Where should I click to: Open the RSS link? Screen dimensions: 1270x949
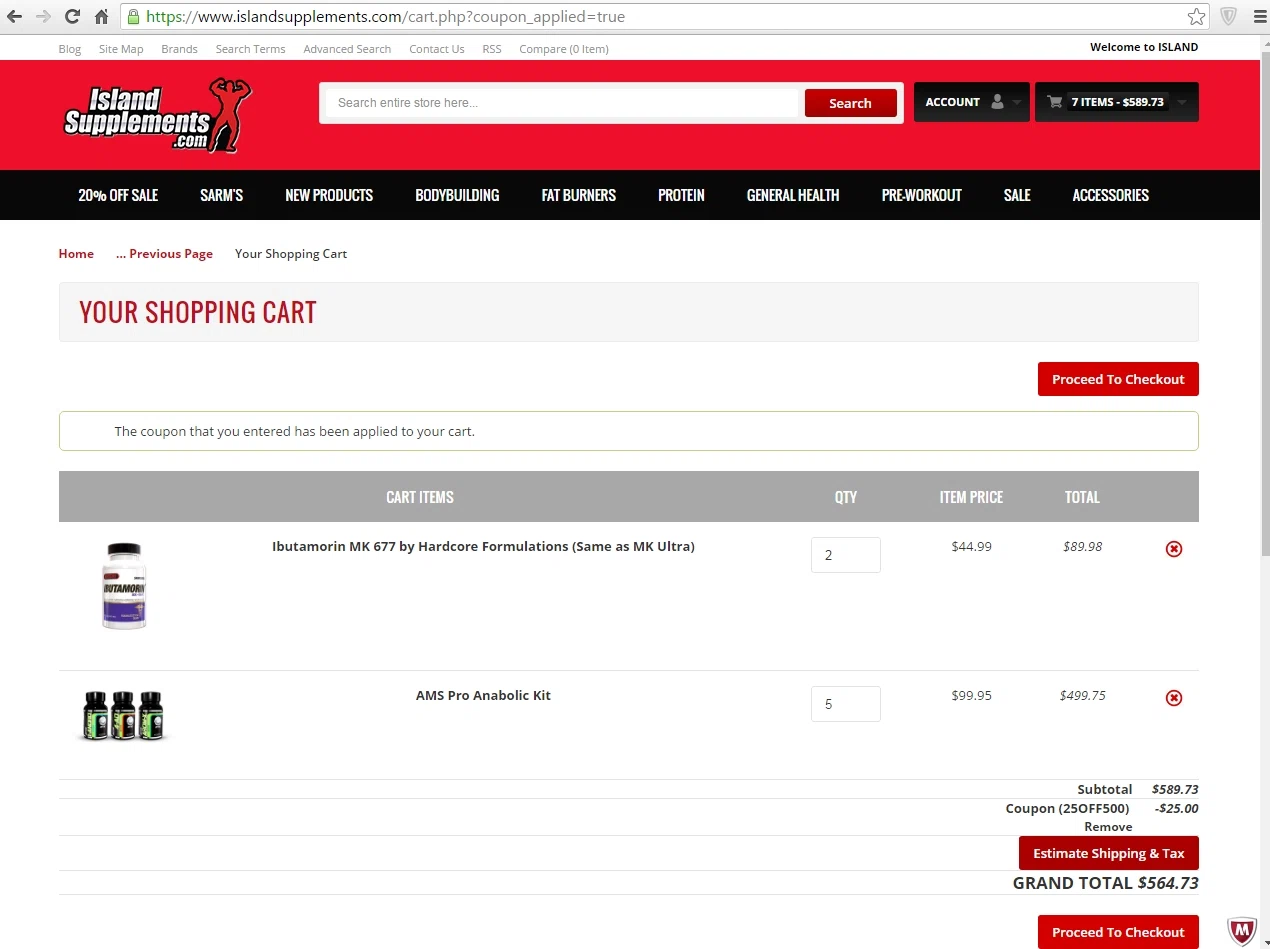click(492, 49)
